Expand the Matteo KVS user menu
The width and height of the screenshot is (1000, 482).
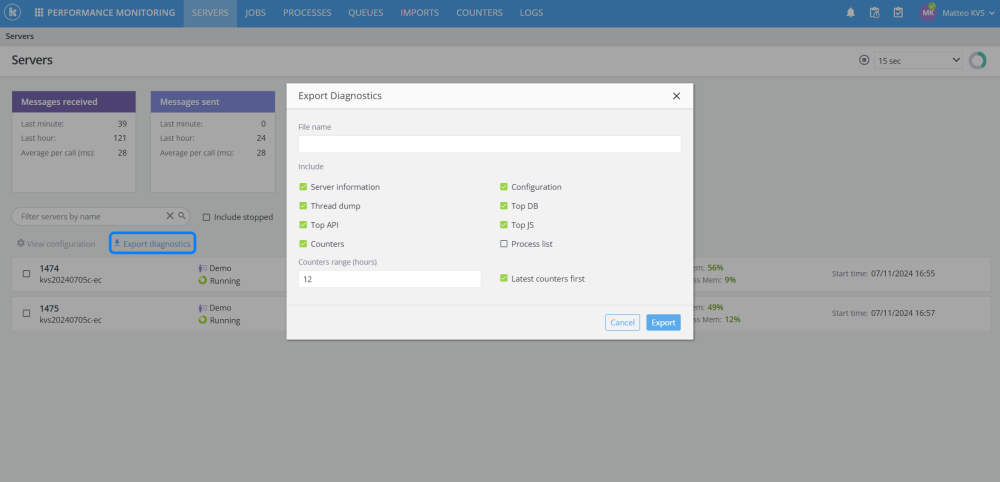pos(957,13)
